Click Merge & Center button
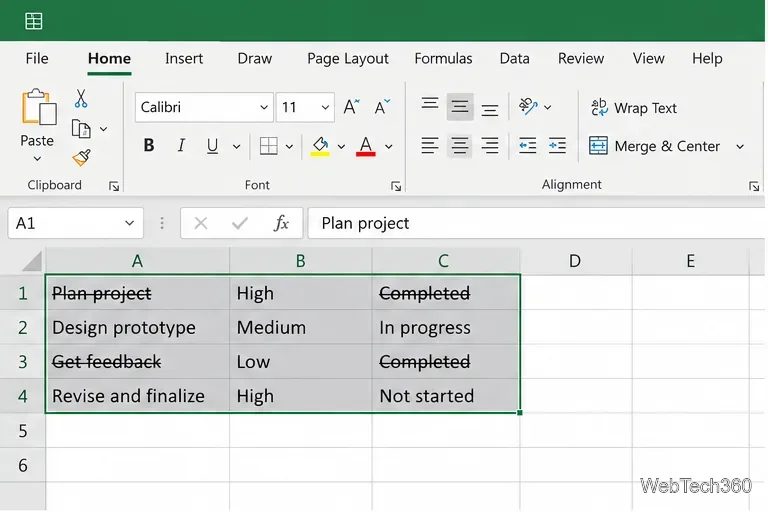Image resolution: width=768 pixels, height=512 pixels. click(x=654, y=146)
